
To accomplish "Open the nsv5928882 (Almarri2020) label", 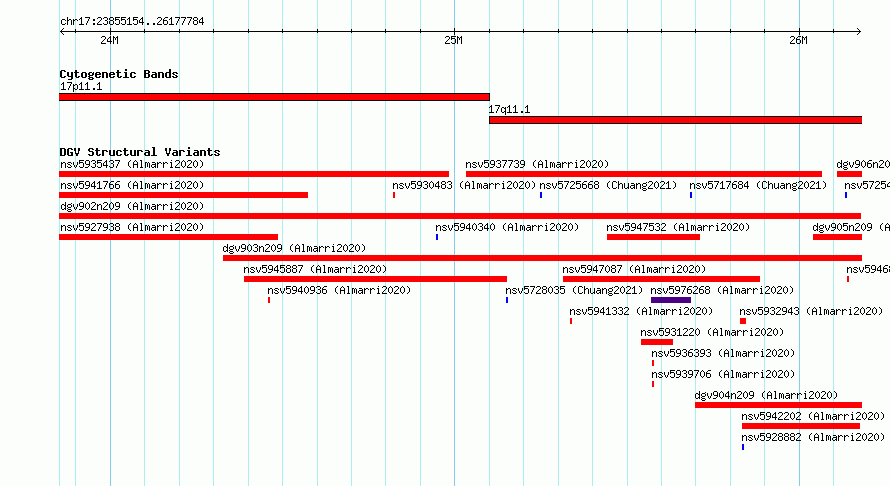I will pos(813,437).
